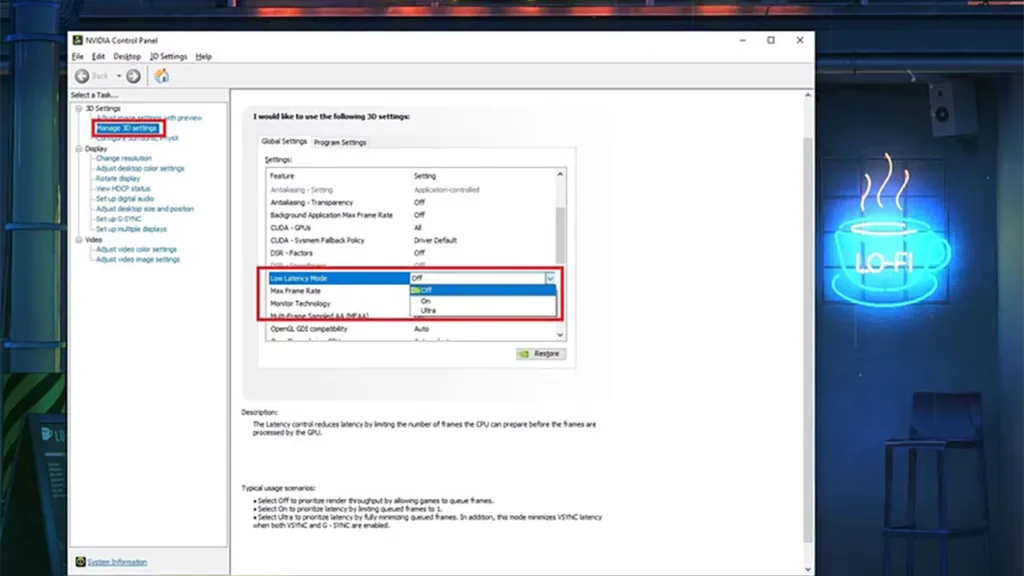Click the Low Latency Mode dropdown arrow

point(550,278)
